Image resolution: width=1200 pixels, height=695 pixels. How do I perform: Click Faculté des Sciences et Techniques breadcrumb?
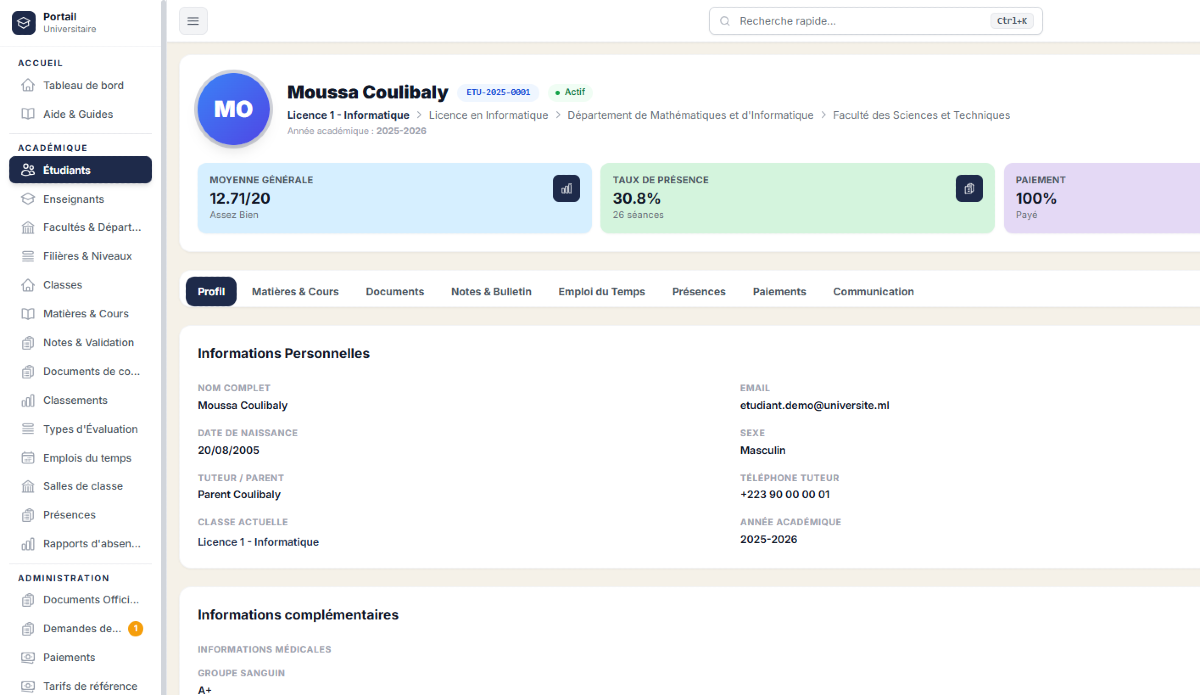click(921, 115)
